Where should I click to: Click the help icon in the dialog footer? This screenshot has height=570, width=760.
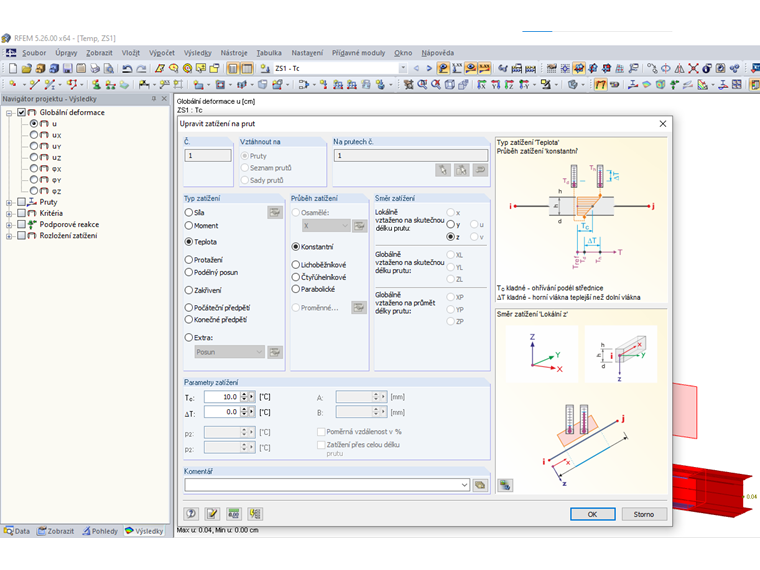[x=189, y=514]
